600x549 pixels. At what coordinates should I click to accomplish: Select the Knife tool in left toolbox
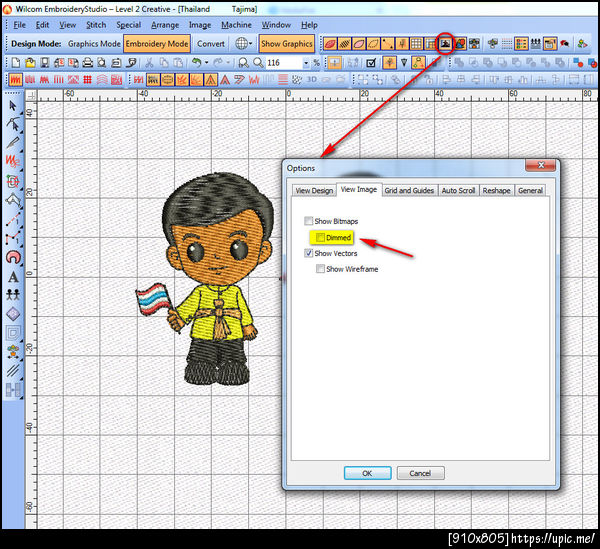[13, 142]
